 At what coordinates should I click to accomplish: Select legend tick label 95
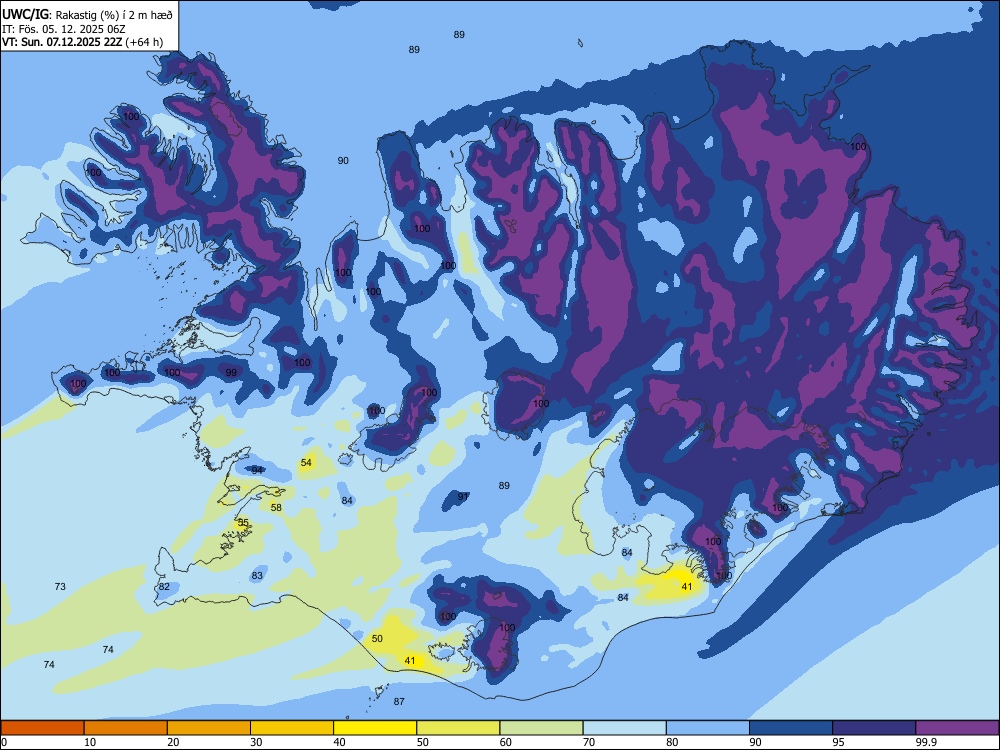(x=839, y=742)
